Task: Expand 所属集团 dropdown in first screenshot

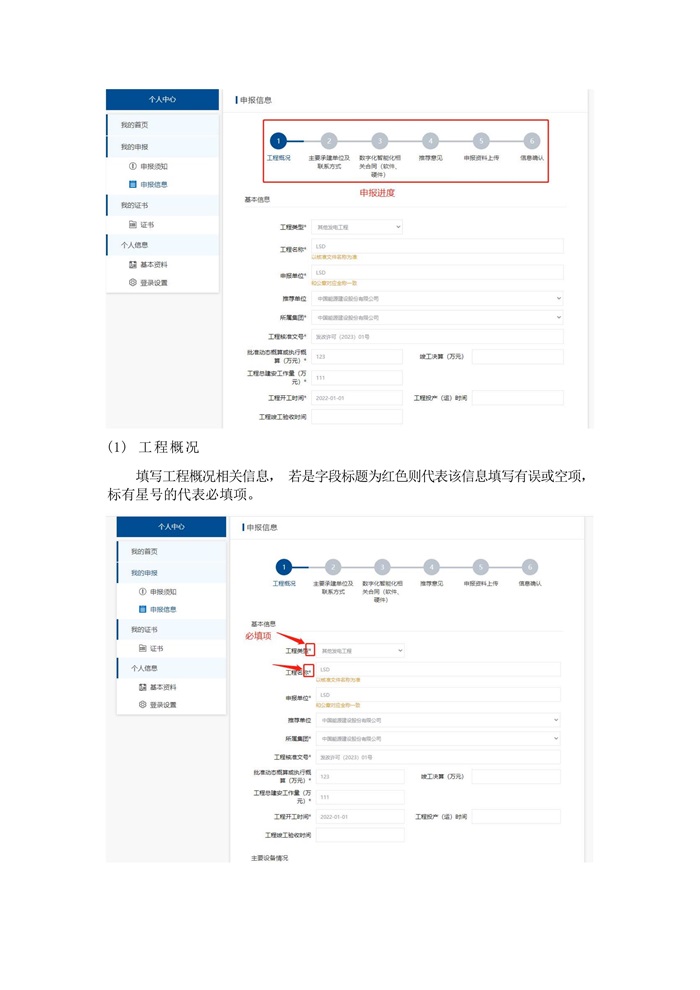Action: point(437,318)
